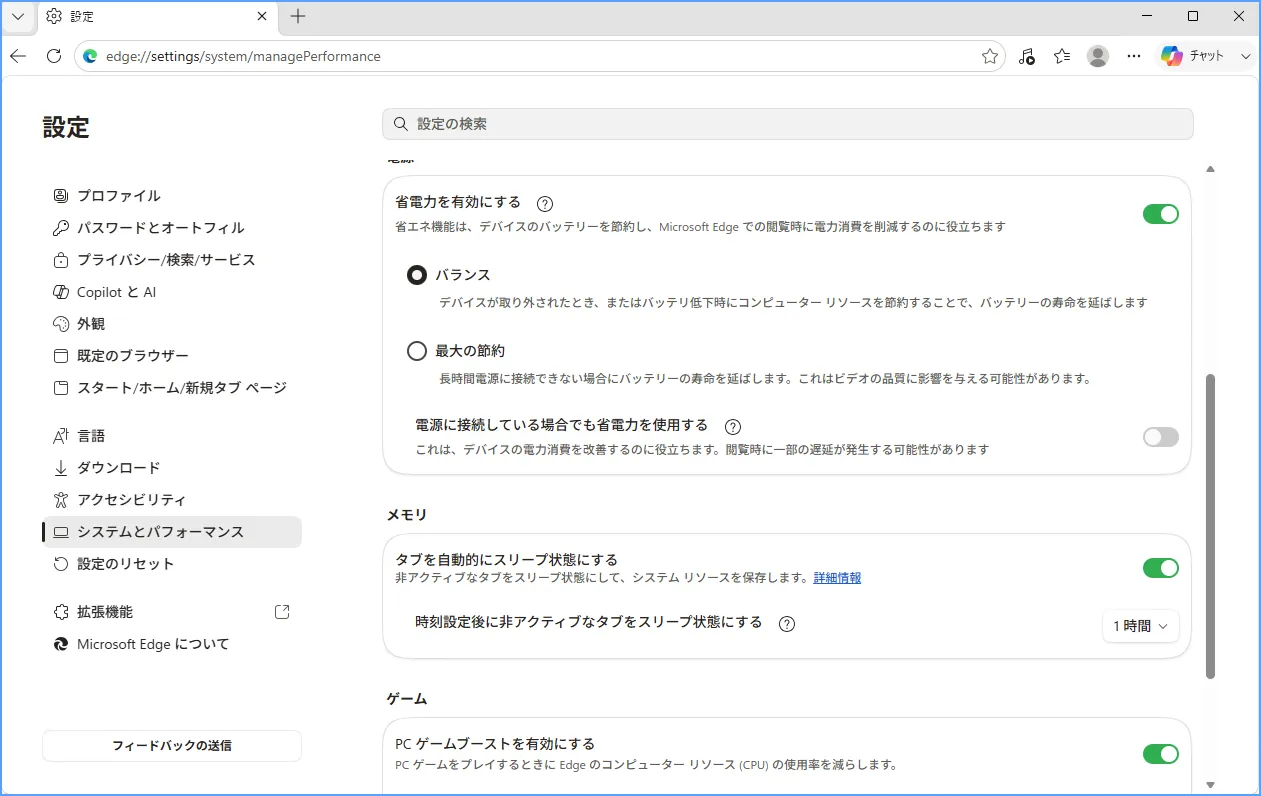Image resolution: width=1261 pixels, height=796 pixels.
Task: Open 言語 settings section
Action: (172, 436)
